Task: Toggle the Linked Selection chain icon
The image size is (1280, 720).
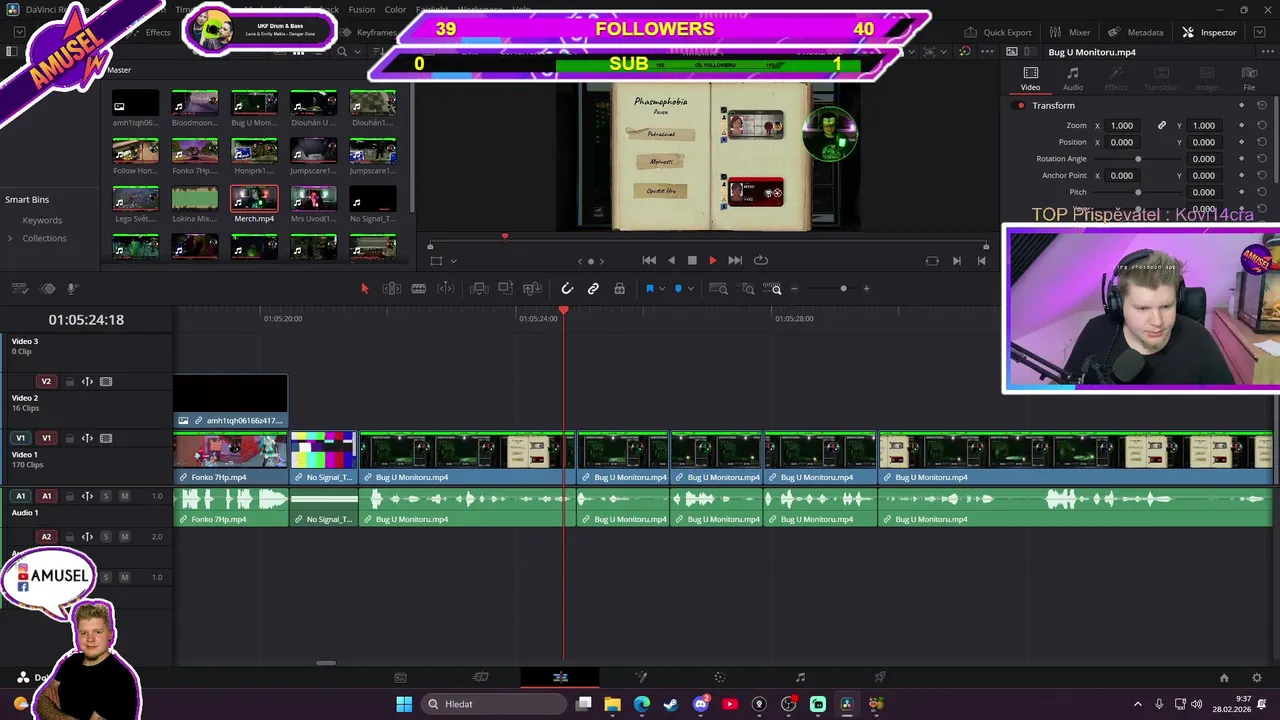Action: point(593,289)
